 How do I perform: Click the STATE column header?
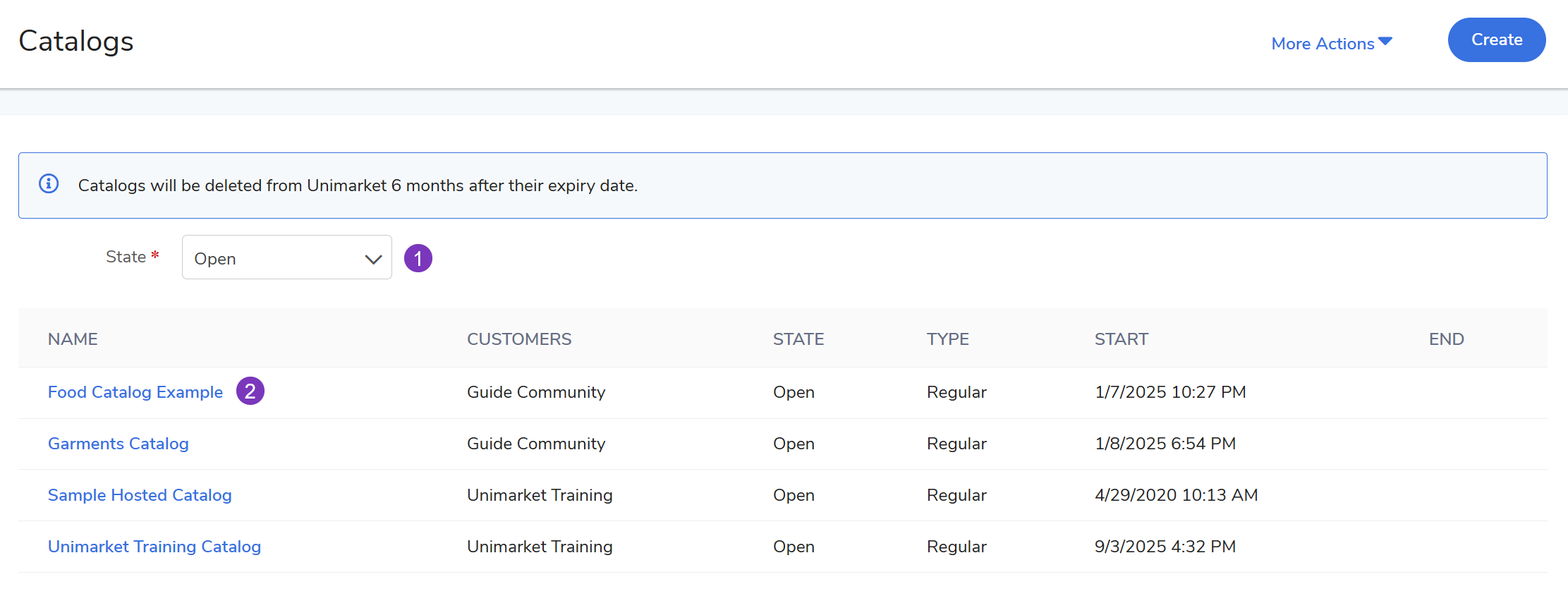[798, 339]
